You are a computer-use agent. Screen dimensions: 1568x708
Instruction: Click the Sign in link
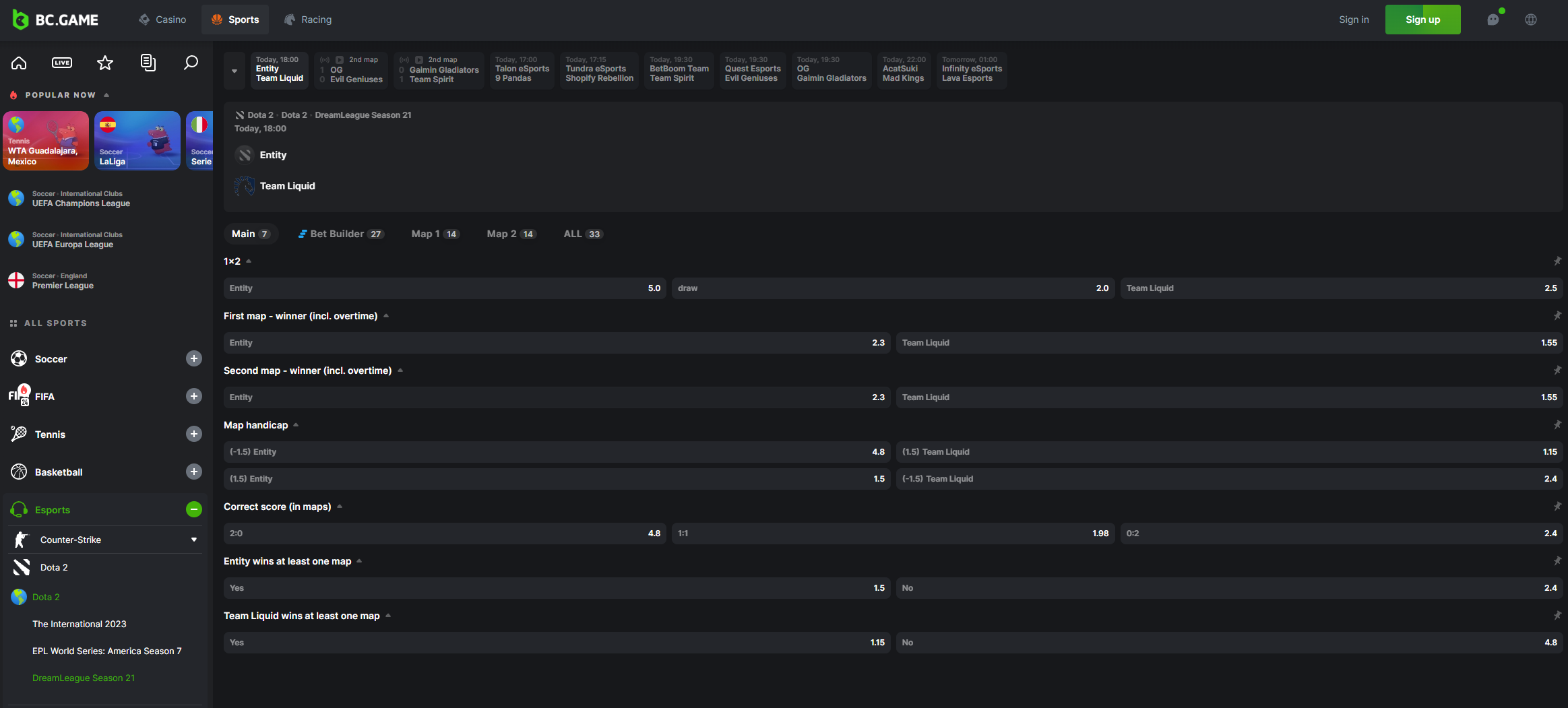click(1354, 20)
